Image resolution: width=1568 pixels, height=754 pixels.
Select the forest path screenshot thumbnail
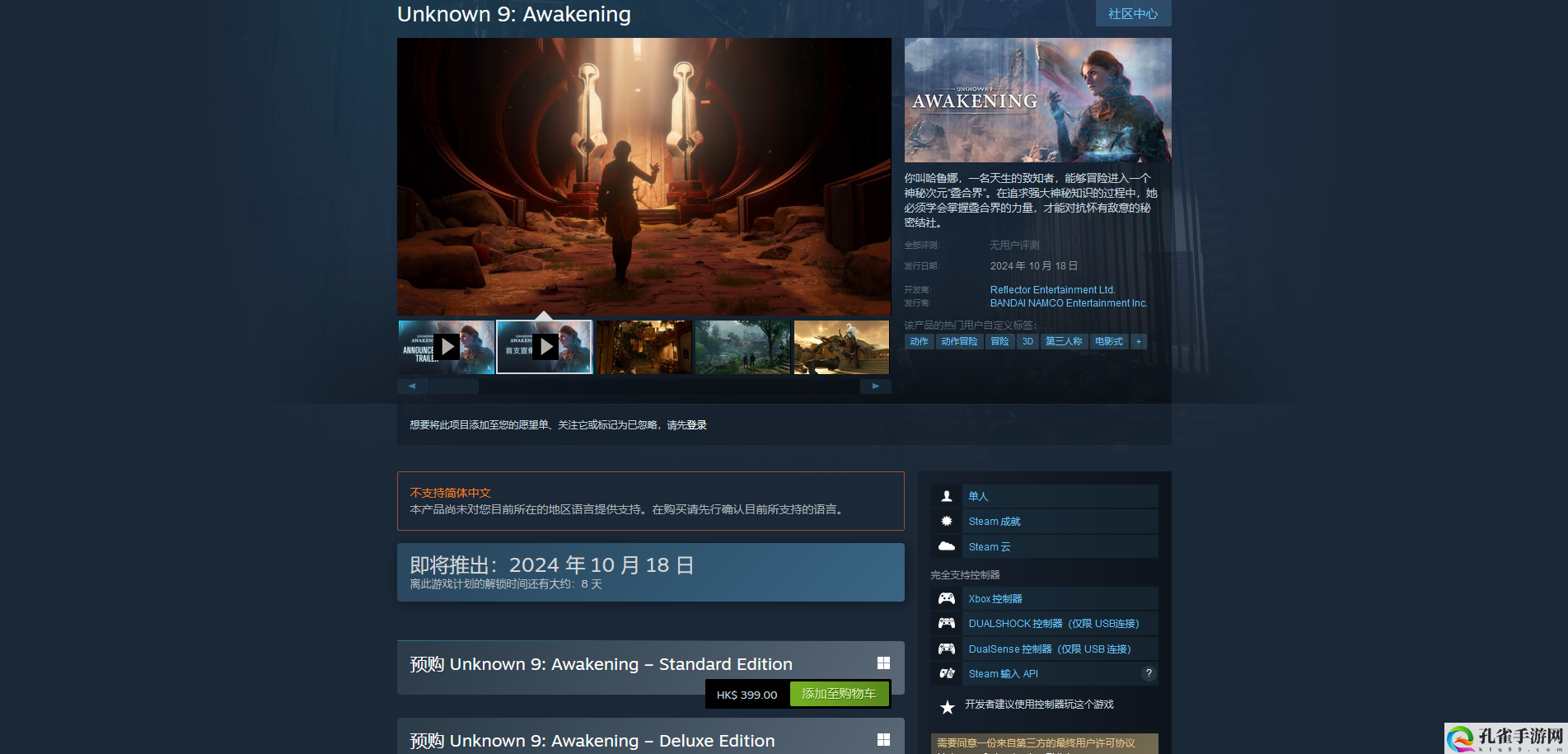click(743, 347)
